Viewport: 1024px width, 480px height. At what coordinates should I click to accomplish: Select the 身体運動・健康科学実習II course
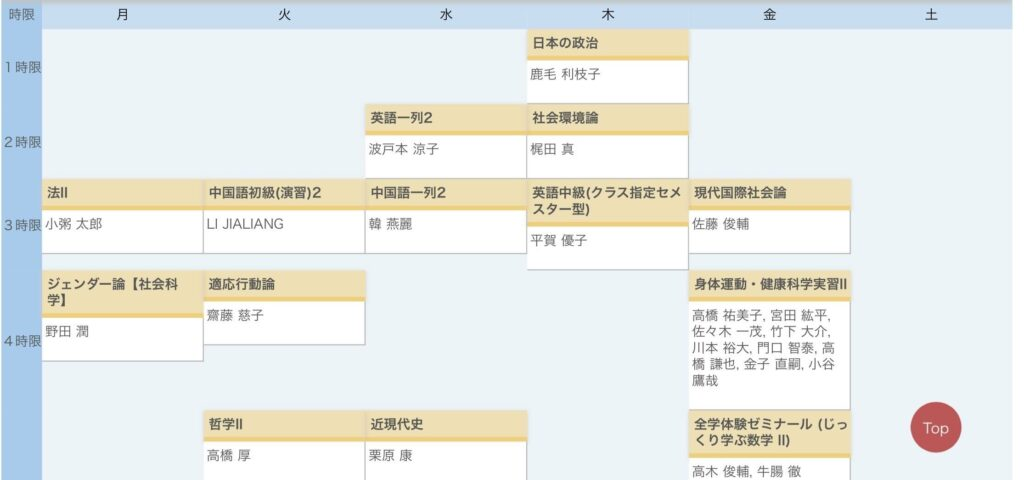[x=770, y=285]
